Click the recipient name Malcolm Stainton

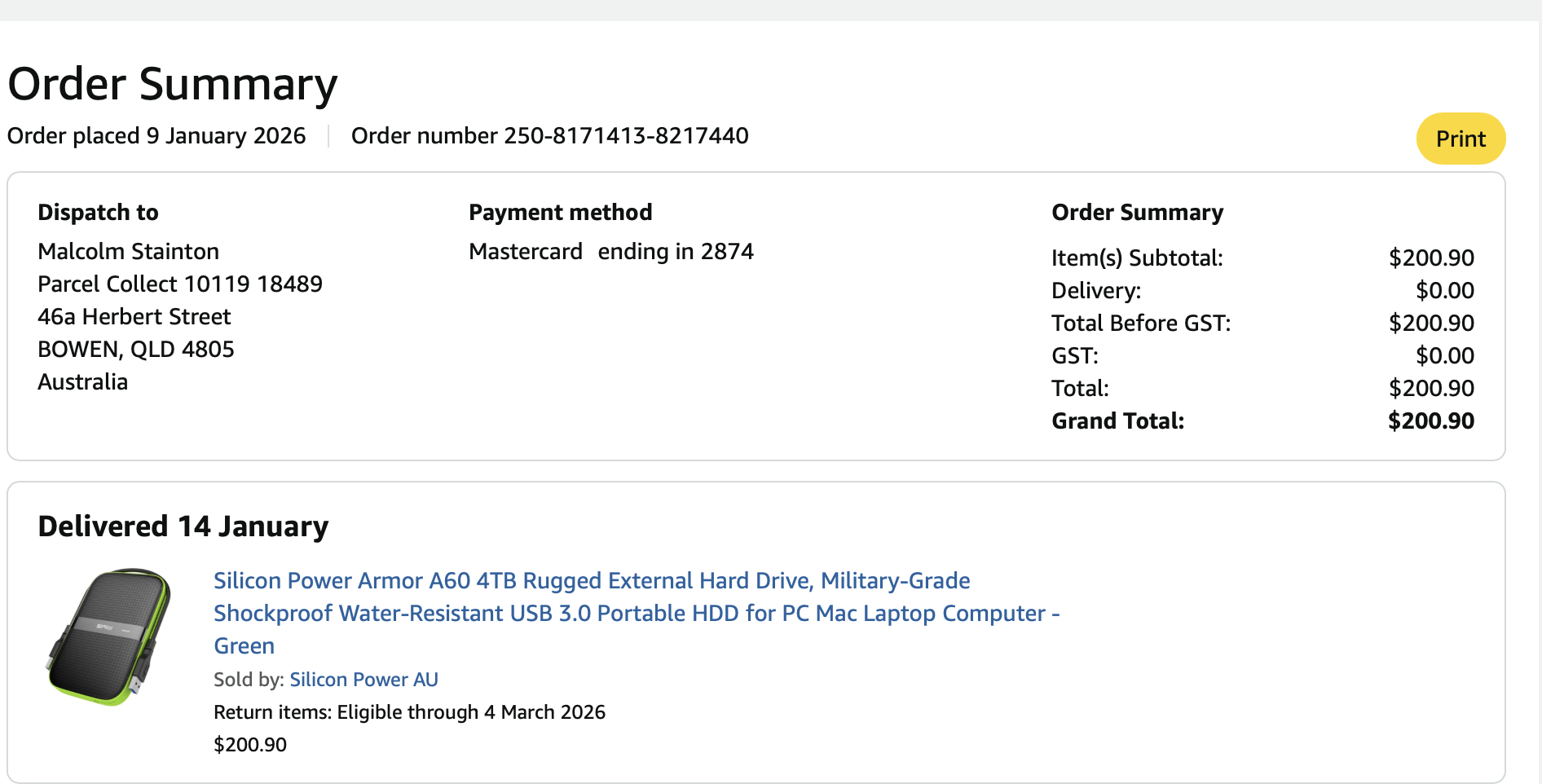pos(128,251)
